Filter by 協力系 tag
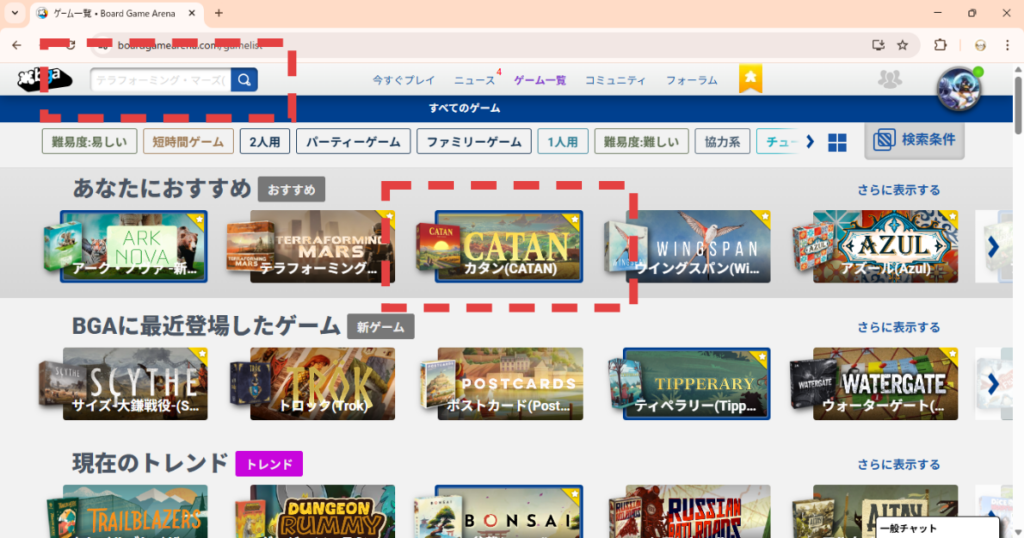1024x538 pixels. click(722, 142)
